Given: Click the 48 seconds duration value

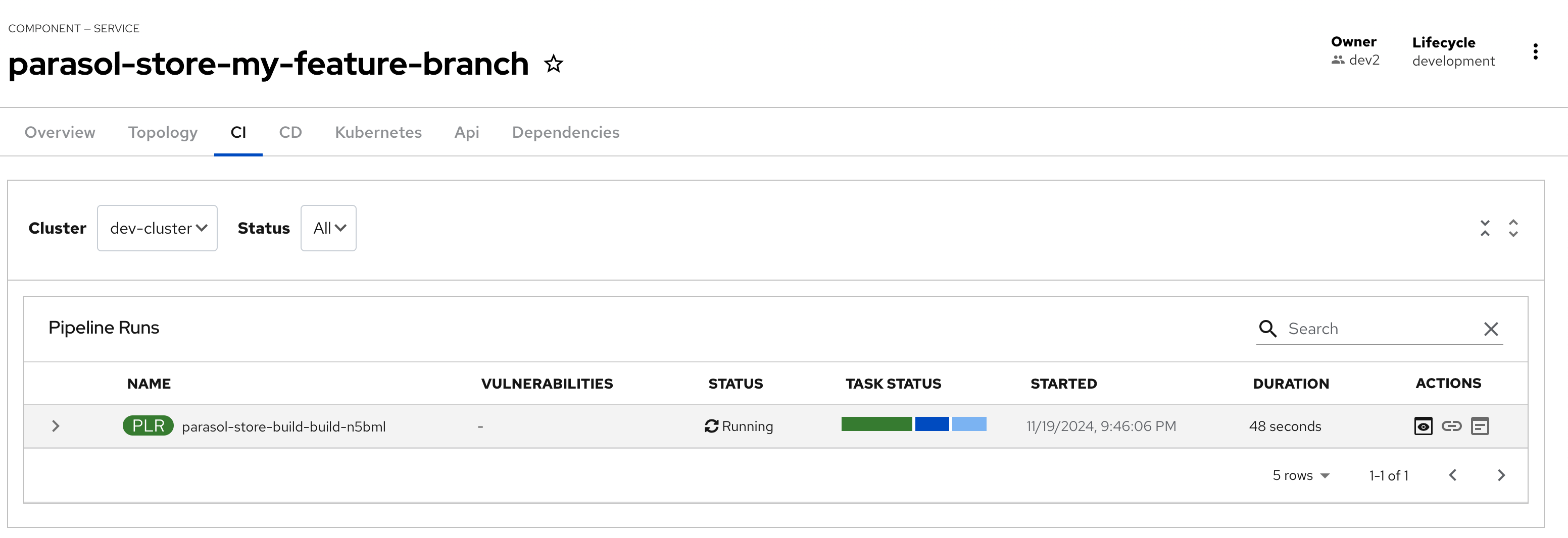Looking at the screenshot, I should (1285, 426).
